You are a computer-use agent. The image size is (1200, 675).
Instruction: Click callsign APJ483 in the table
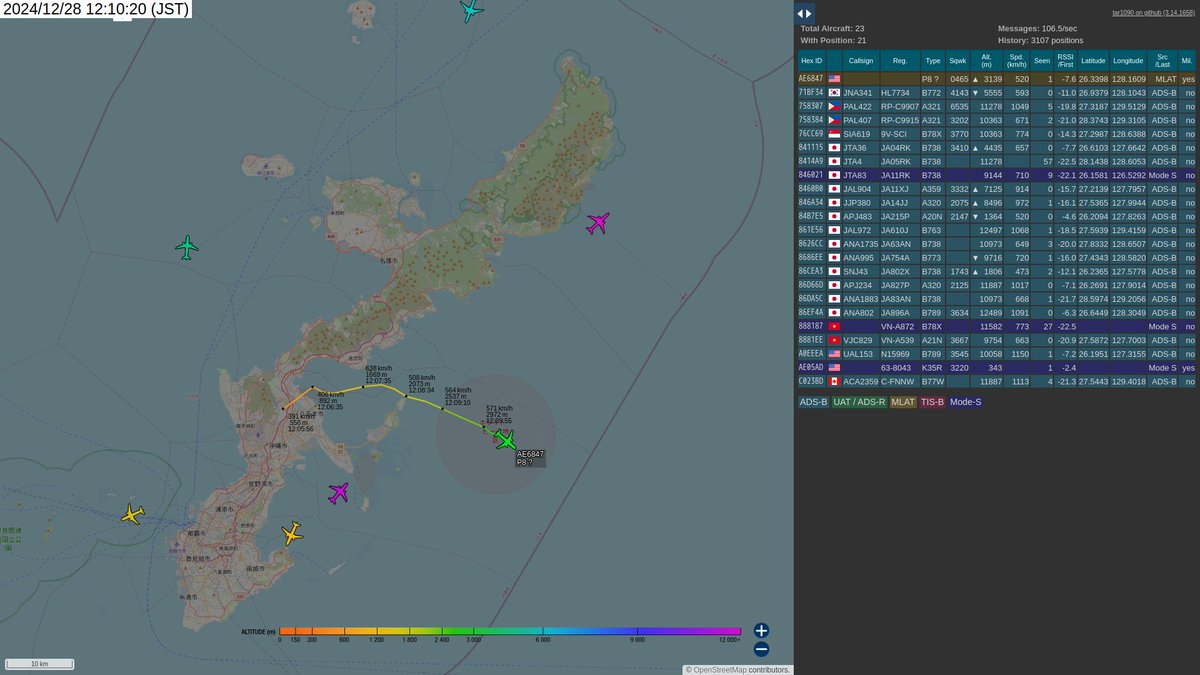(858, 216)
